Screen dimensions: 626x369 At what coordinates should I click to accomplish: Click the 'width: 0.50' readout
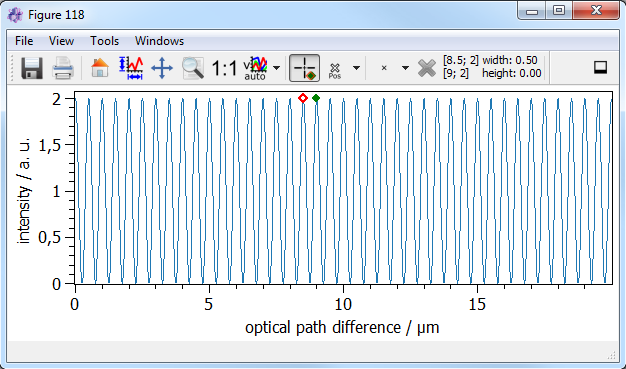510,60
